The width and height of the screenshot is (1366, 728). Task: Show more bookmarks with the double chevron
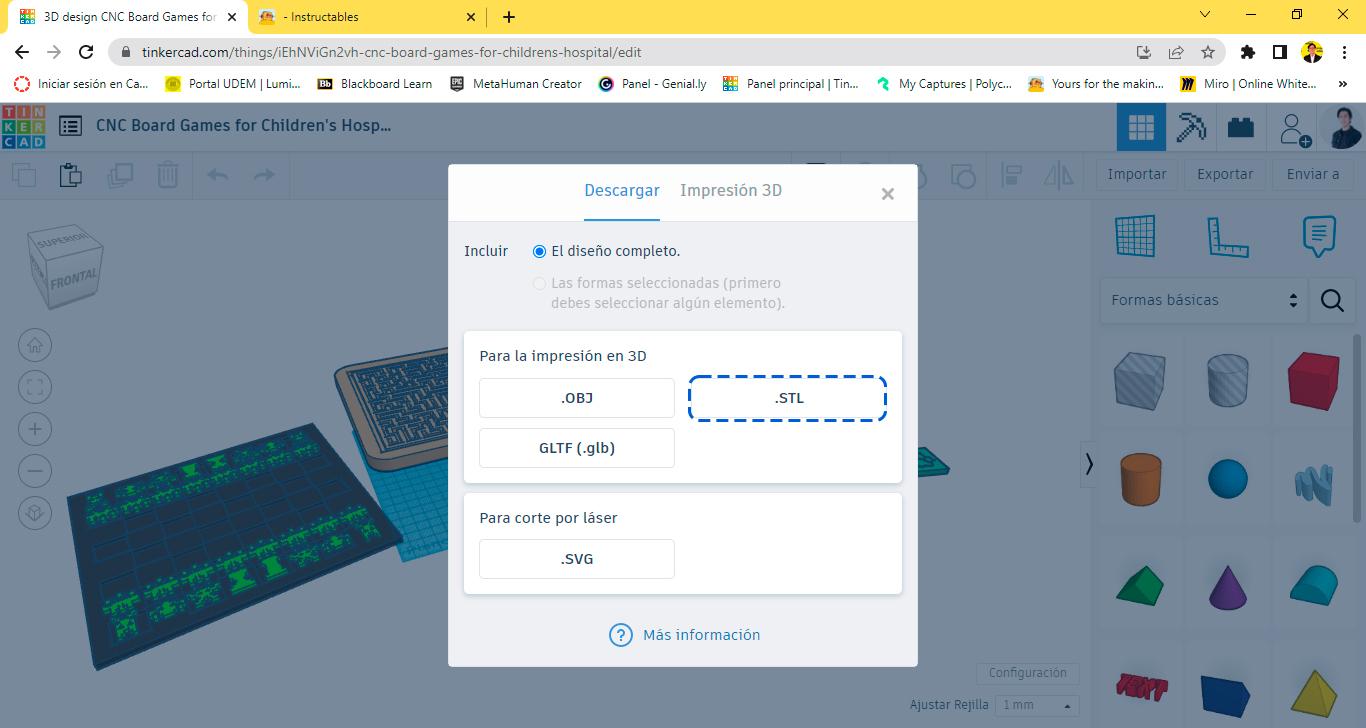(1343, 84)
